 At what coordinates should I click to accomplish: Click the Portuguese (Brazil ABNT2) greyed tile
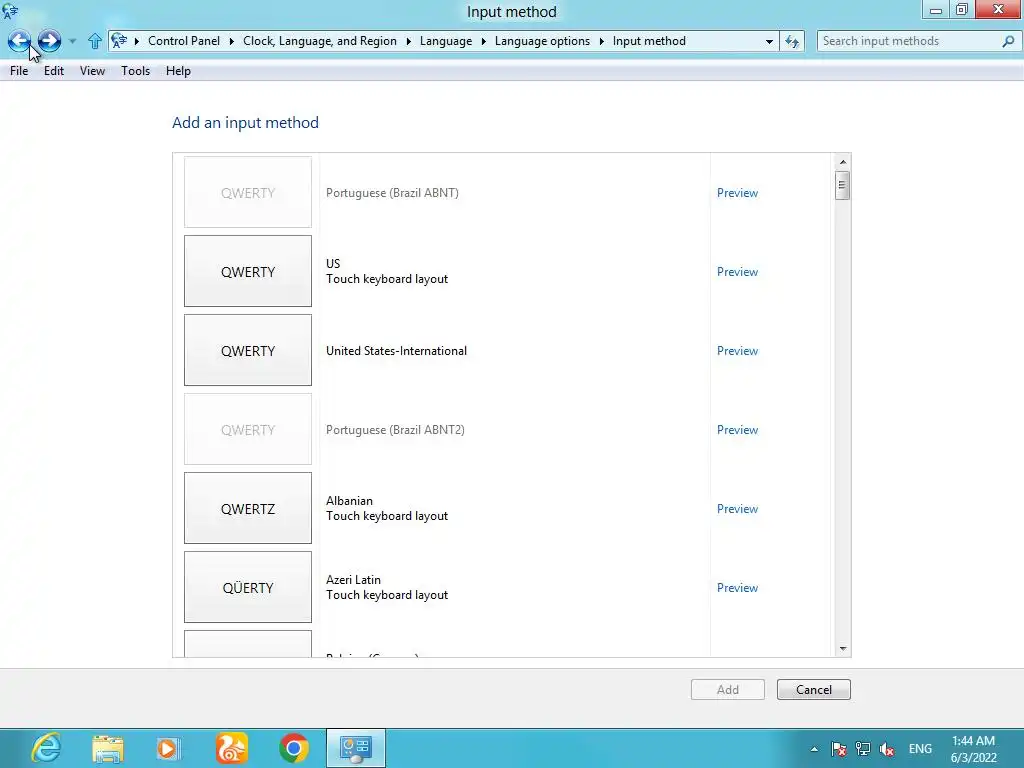[248, 429]
